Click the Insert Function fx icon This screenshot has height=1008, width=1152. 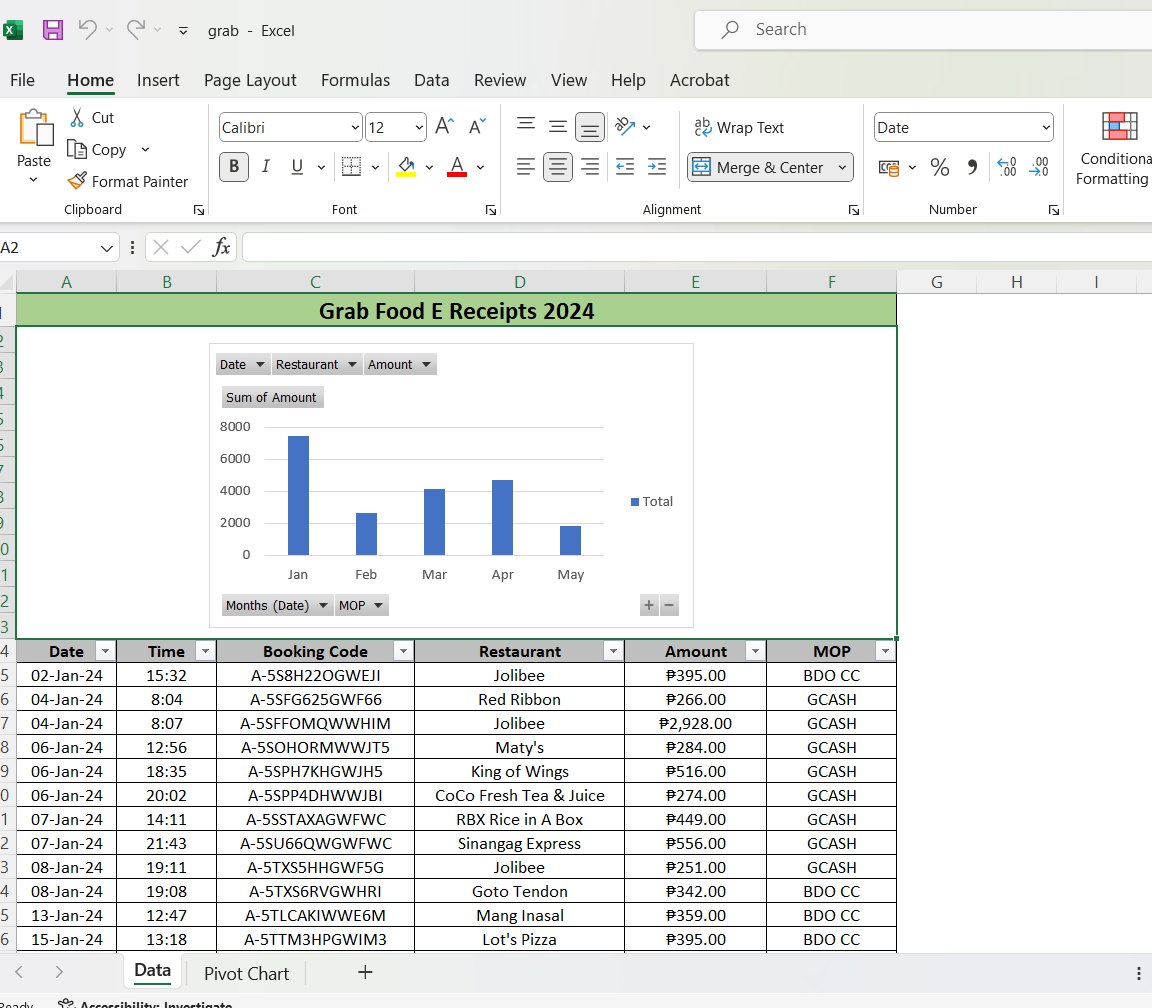click(221, 247)
